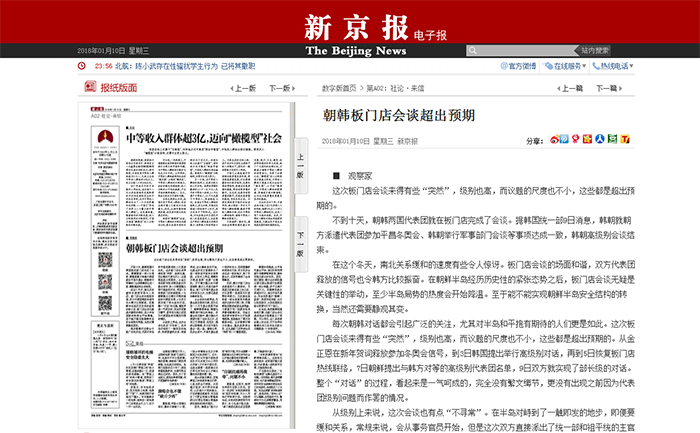Click the 报纸版面 newspaper icon
Image resolution: width=700 pixels, height=433 pixels.
[90, 88]
